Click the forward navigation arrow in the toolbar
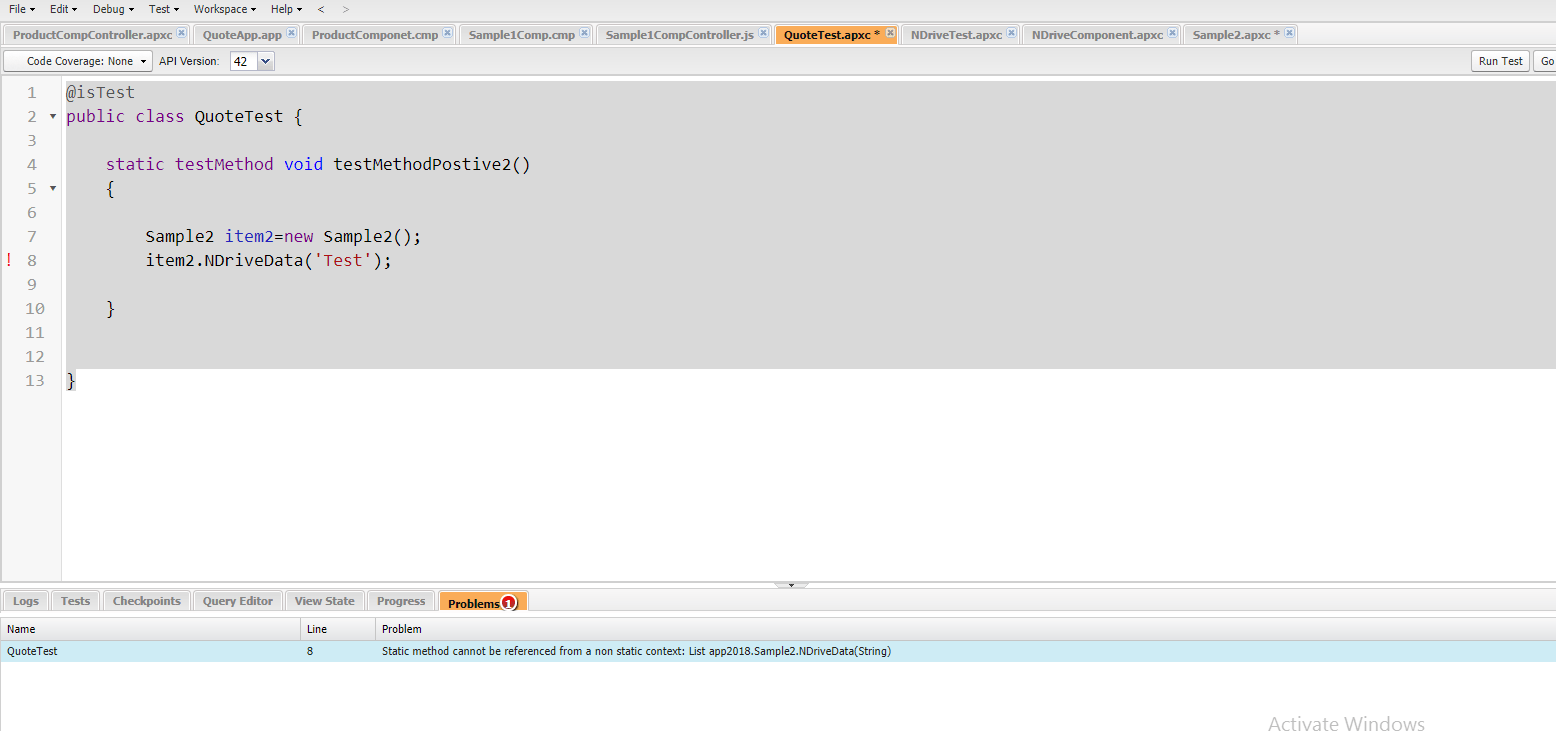Image resolution: width=1556 pixels, height=731 pixels. [x=344, y=9]
